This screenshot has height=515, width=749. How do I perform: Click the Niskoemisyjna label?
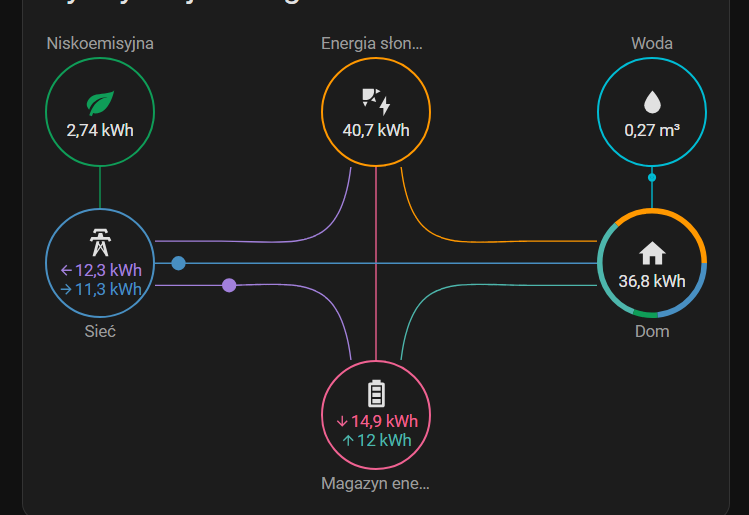(x=100, y=43)
